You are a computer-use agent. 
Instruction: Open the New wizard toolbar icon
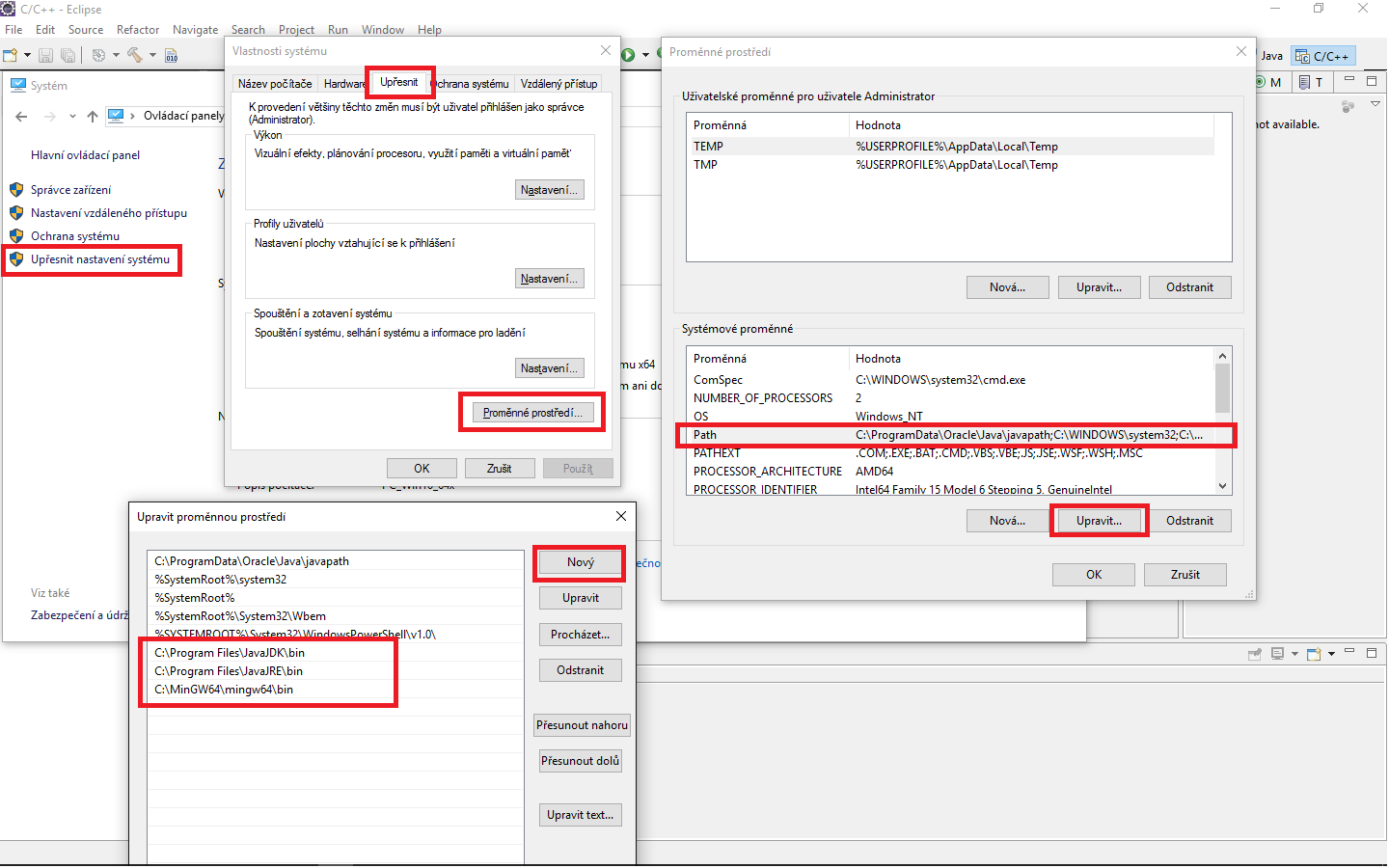[x=12, y=55]
